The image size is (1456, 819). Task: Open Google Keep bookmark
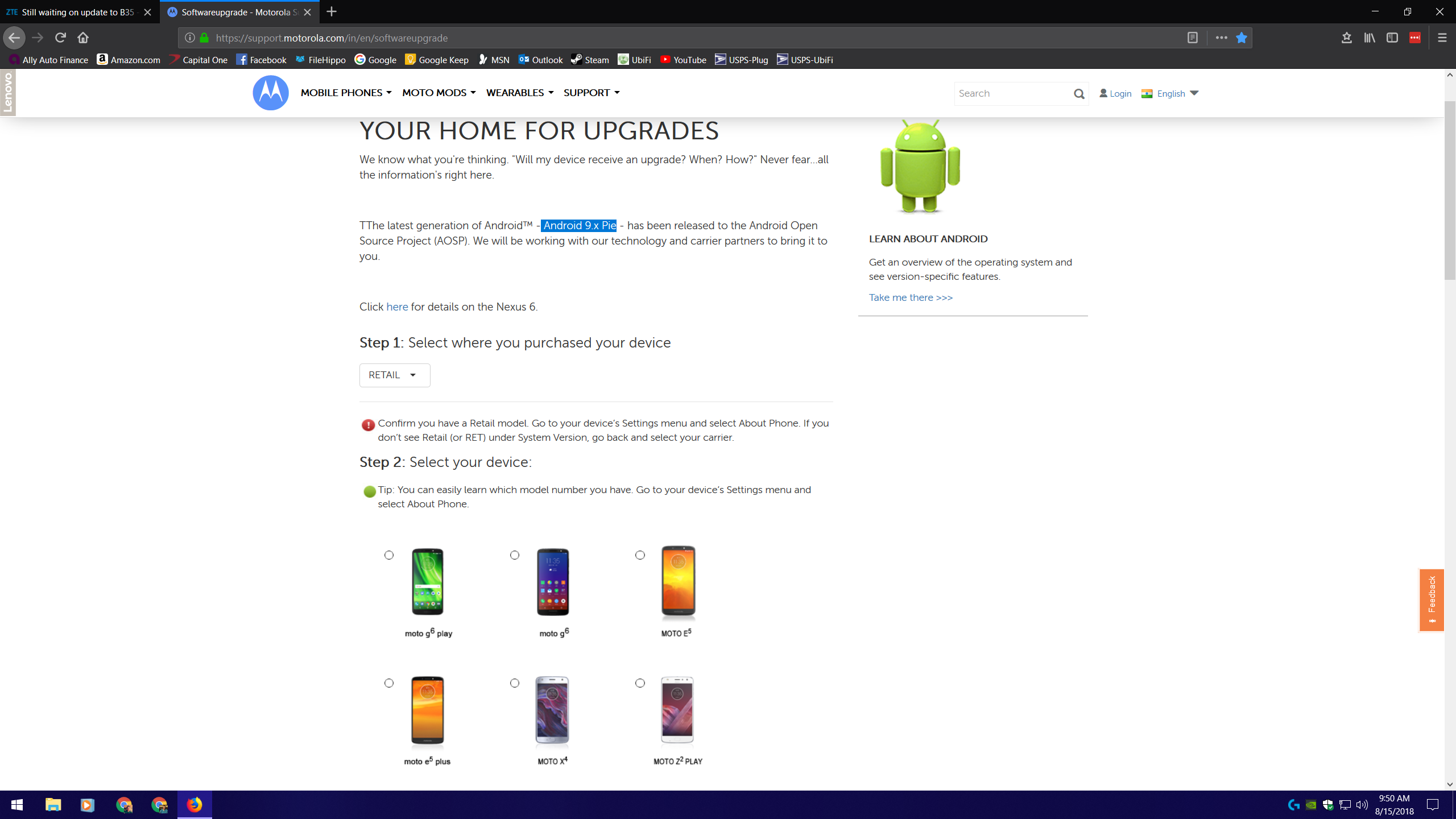(x=437, y=60)
